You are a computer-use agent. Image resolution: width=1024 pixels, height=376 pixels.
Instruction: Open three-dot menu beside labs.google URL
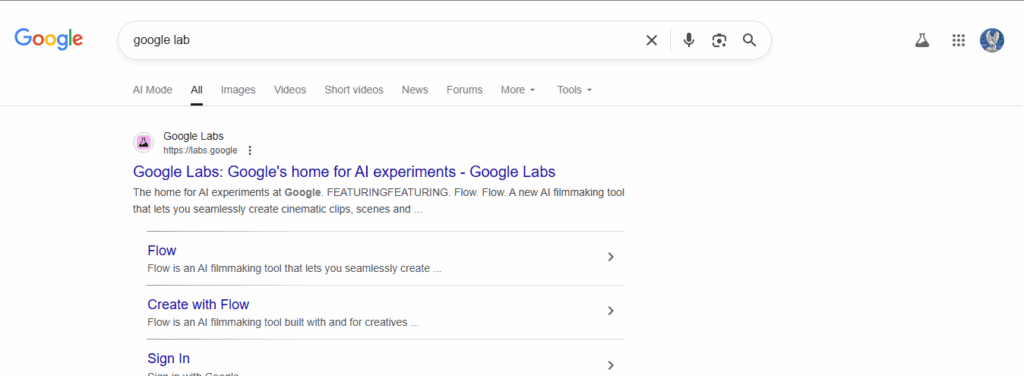point(249,150)
